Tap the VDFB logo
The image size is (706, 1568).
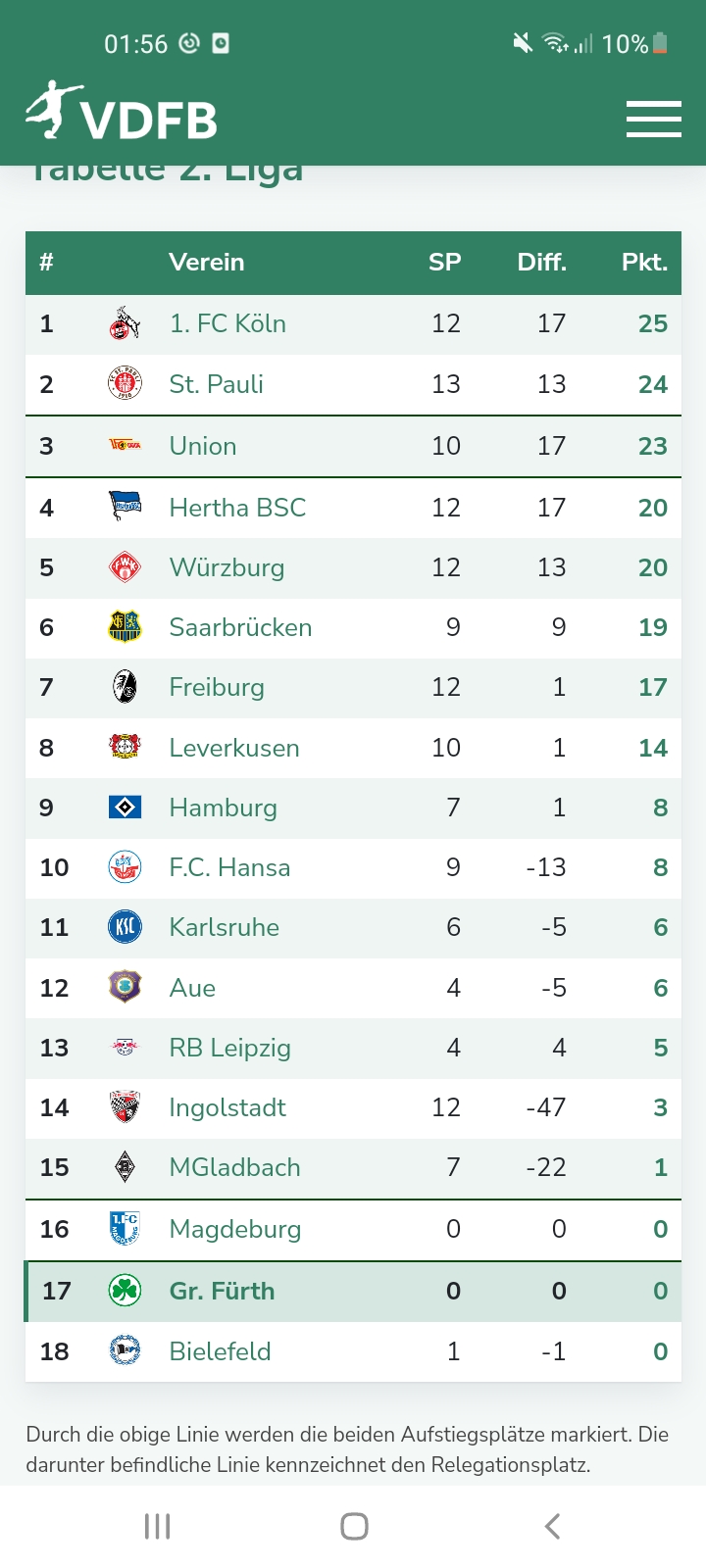pyautogui.click(x=122, y=114)
